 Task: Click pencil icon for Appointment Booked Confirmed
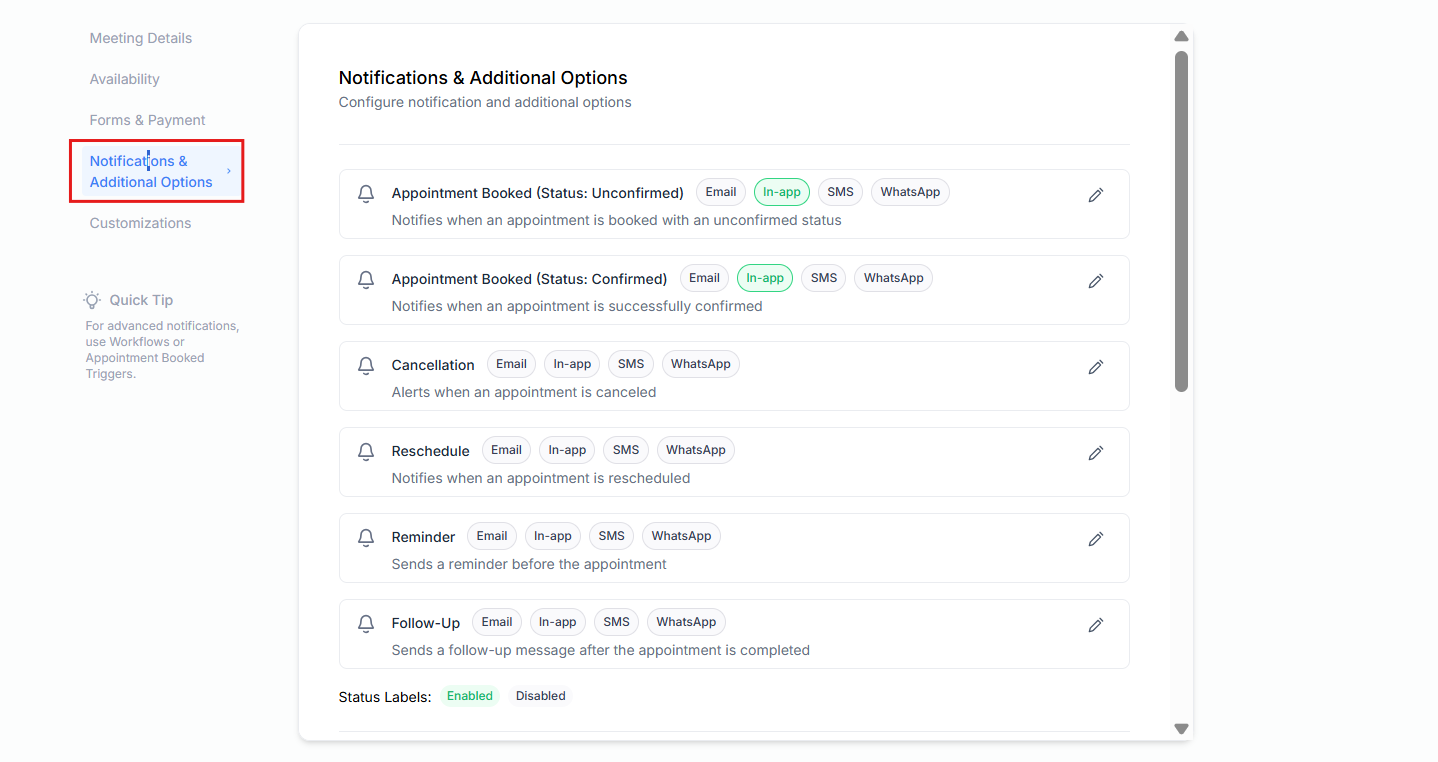click(x=1095, y=281)
